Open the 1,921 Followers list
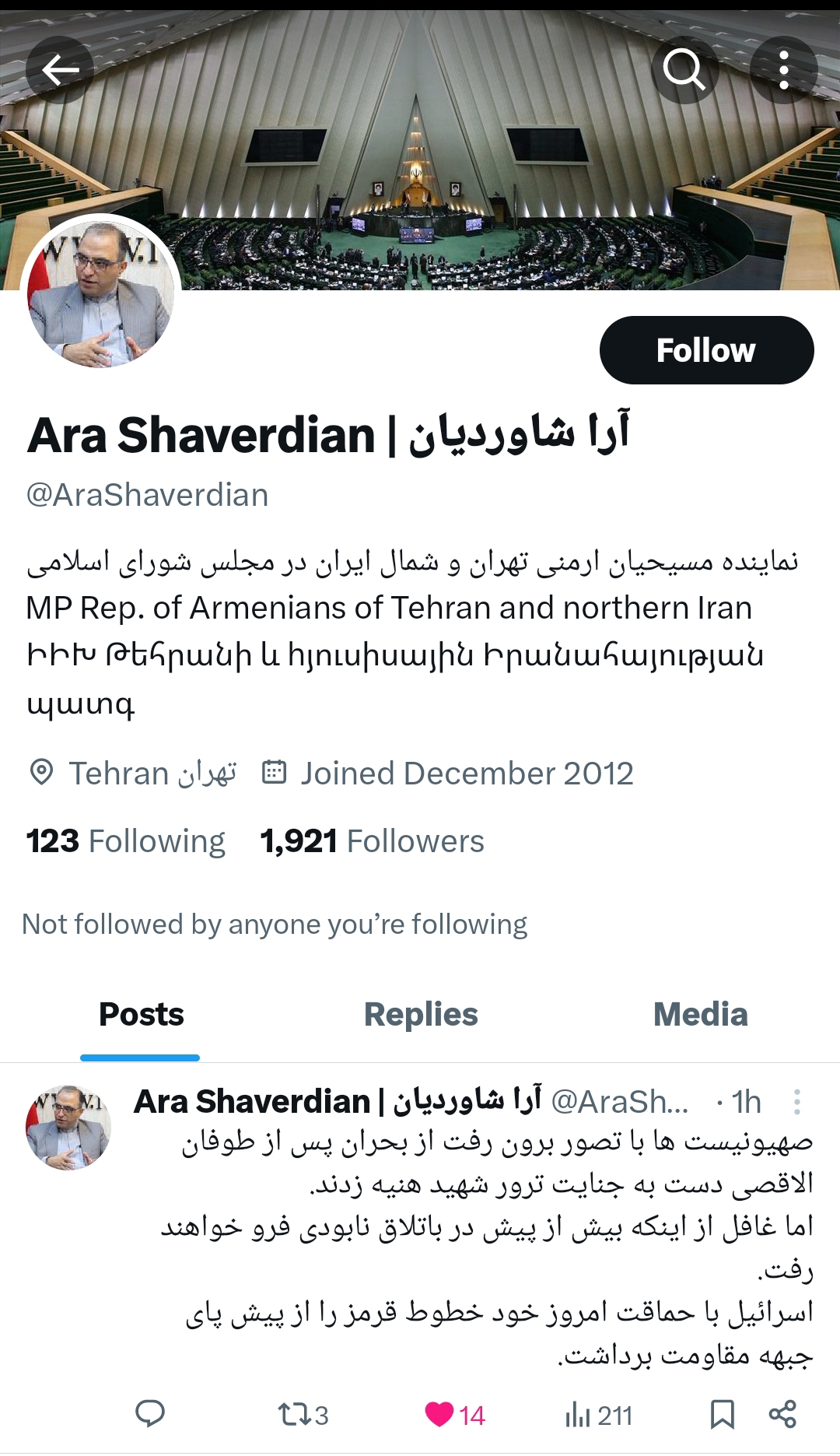Viewport: 840px width, 1456px height. (x=372, y=841)
